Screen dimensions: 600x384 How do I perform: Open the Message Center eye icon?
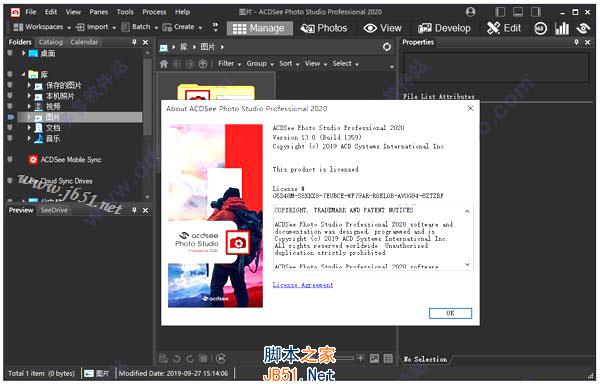click(x=583, y=28)
